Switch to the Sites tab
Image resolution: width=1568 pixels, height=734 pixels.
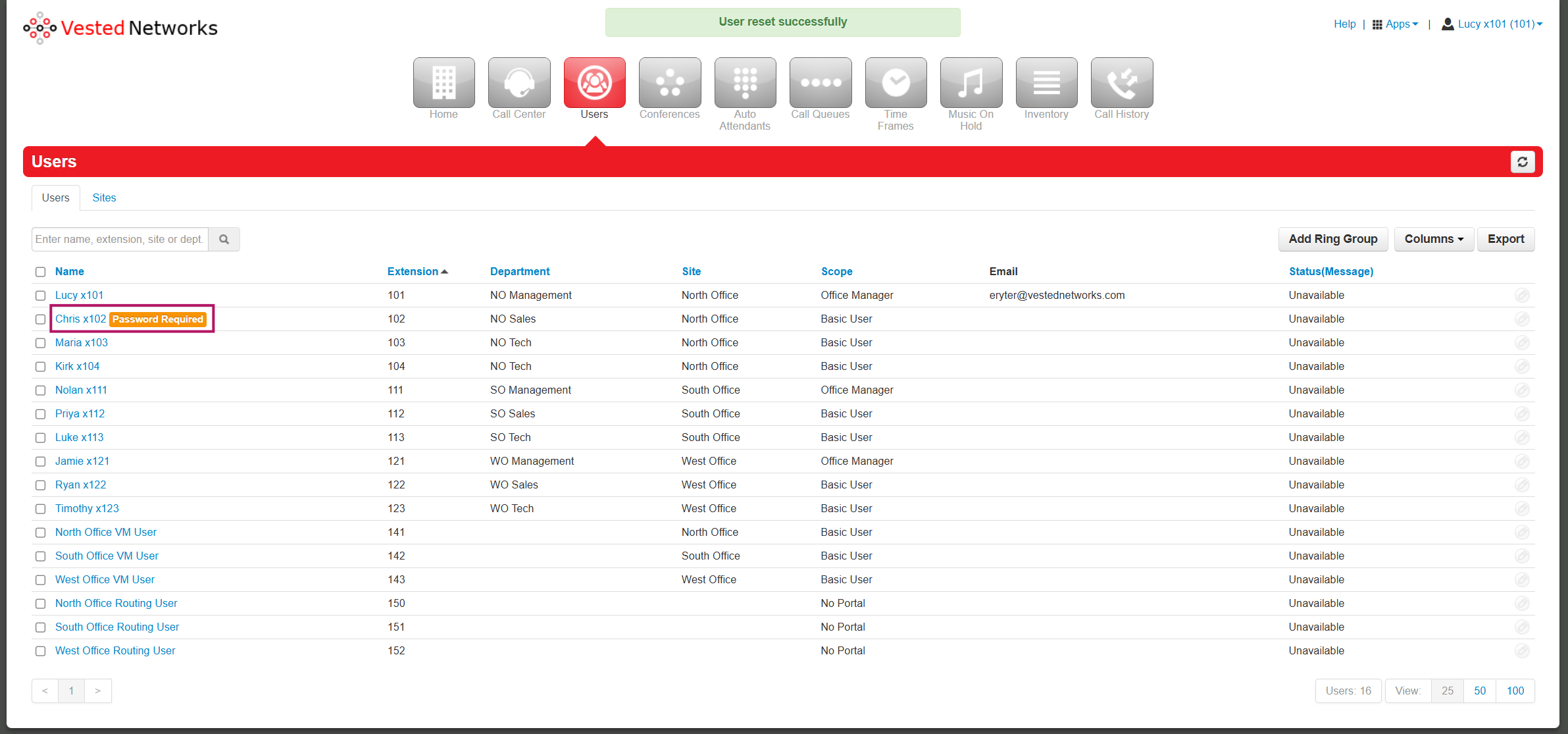point(104,197)
